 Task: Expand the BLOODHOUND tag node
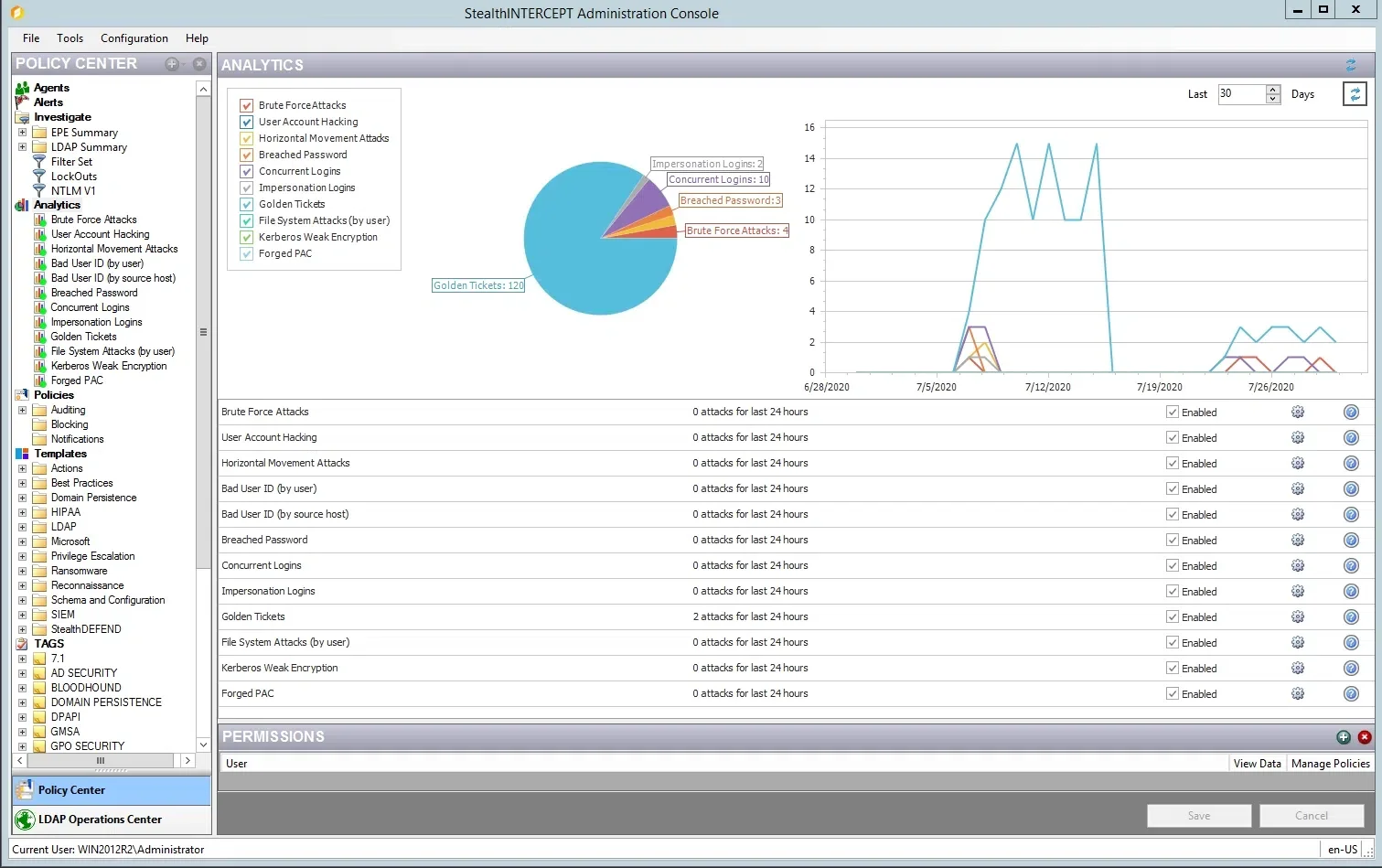pos(23,688)
